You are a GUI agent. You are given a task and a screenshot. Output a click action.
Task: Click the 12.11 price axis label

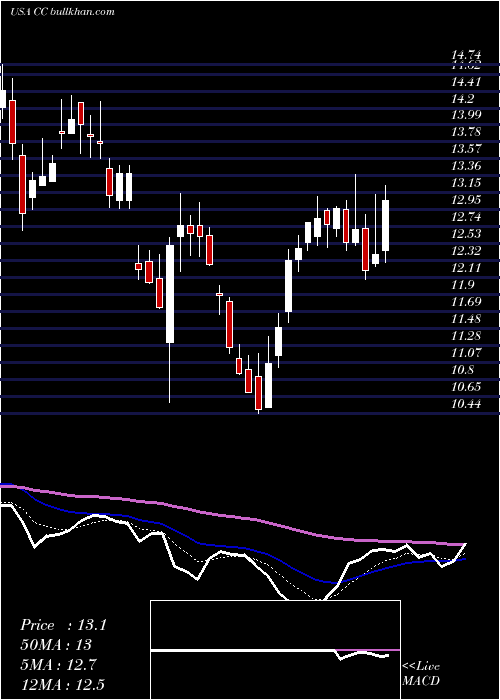pos(467,268)
